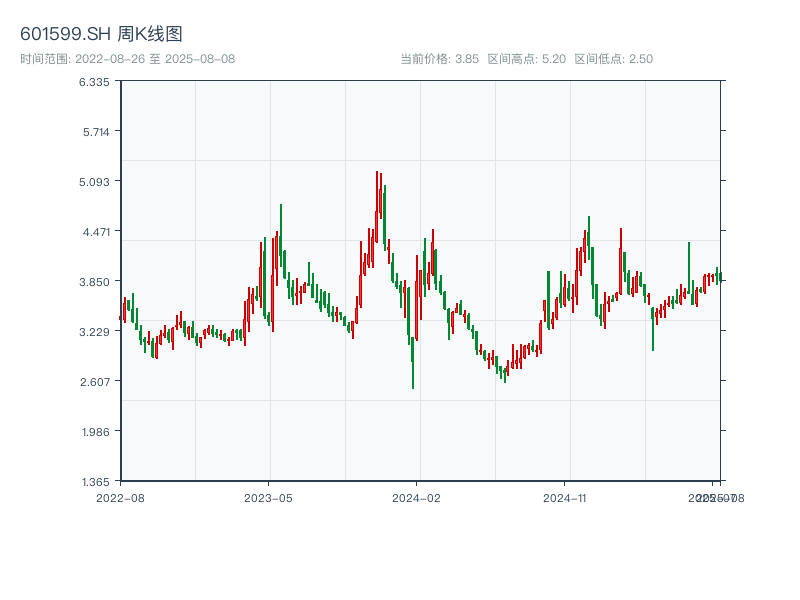Click the 区间高点 5.20 label
Viewport: 800px width, 600px height.
pos(526,59)
